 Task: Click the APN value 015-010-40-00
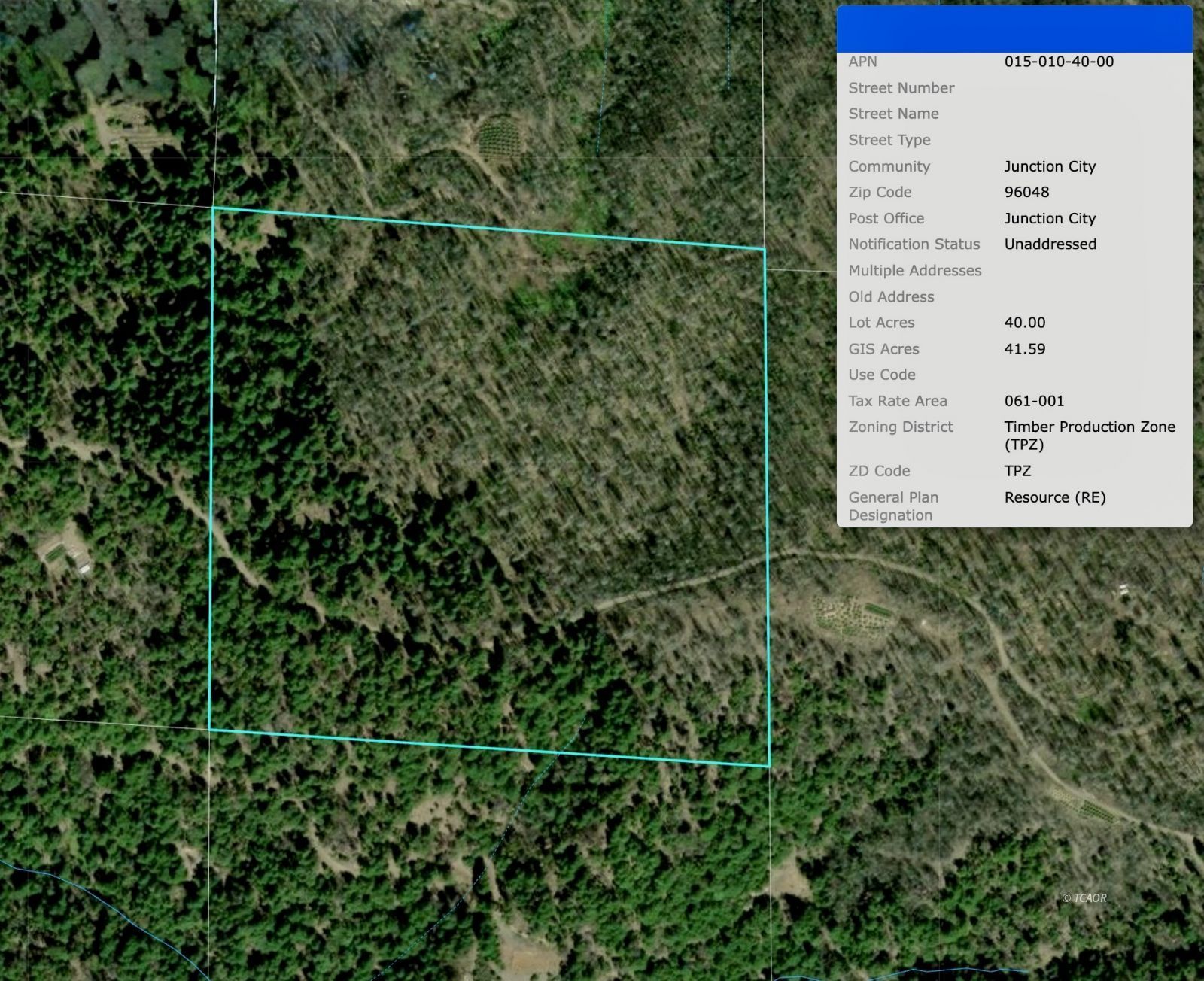pos(1059,62)
